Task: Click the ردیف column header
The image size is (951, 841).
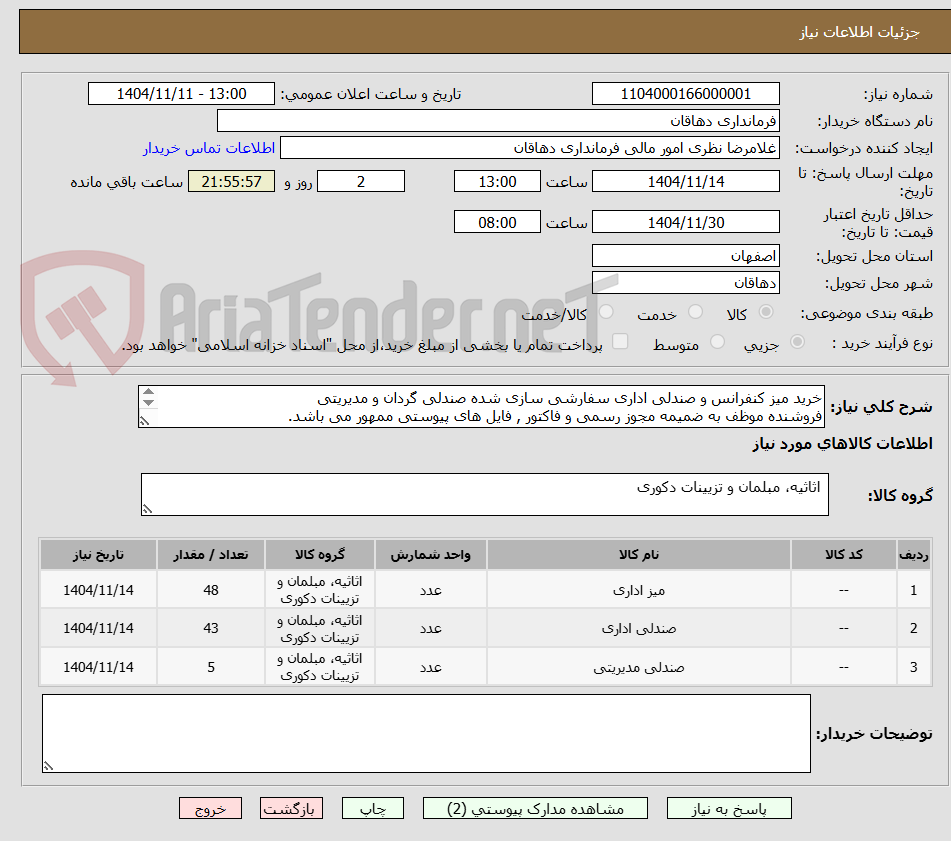Action: click(x=914, y=555)
